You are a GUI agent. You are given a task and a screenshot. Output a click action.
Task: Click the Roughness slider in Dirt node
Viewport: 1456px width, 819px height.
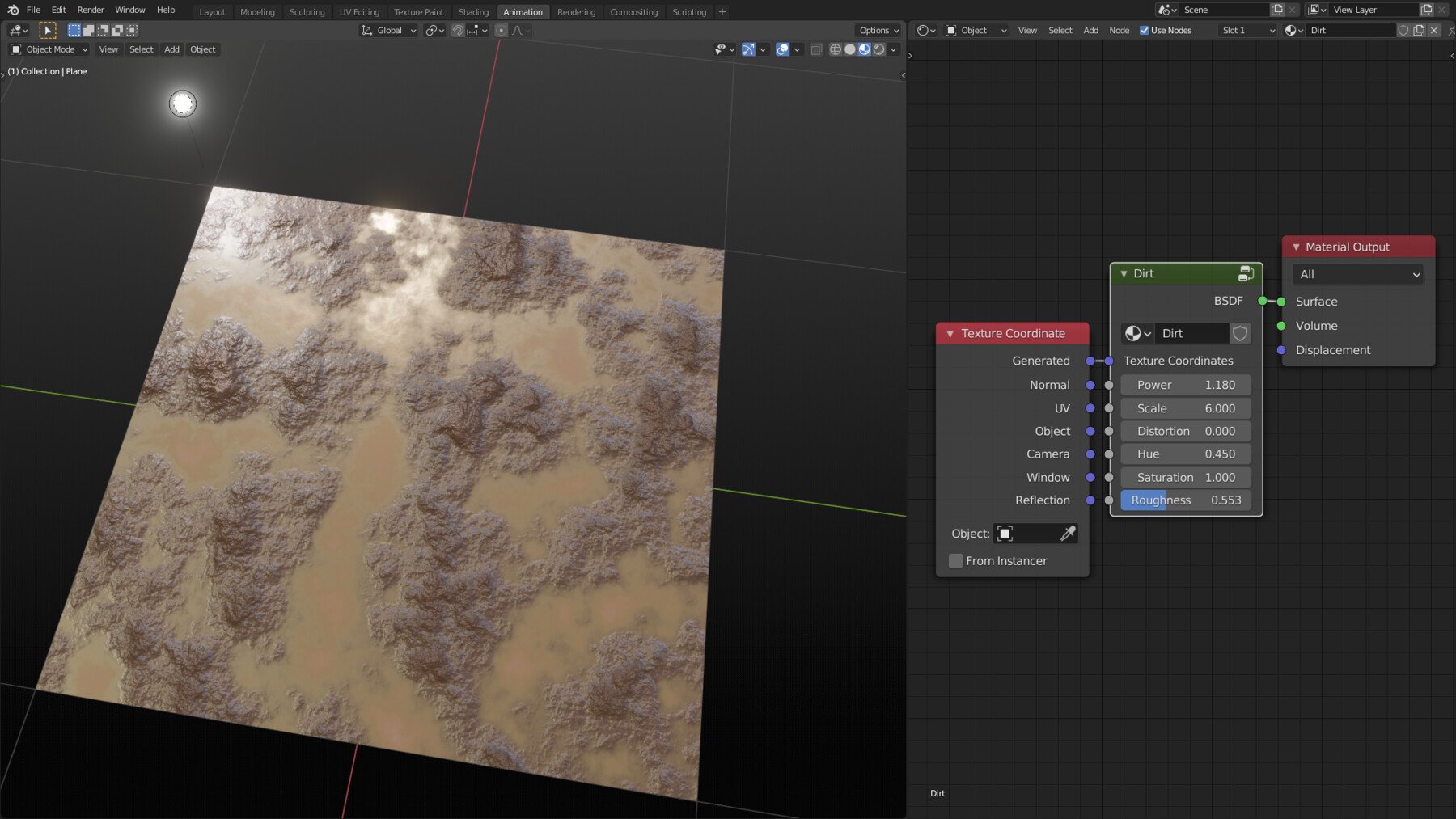point(1186,500)
